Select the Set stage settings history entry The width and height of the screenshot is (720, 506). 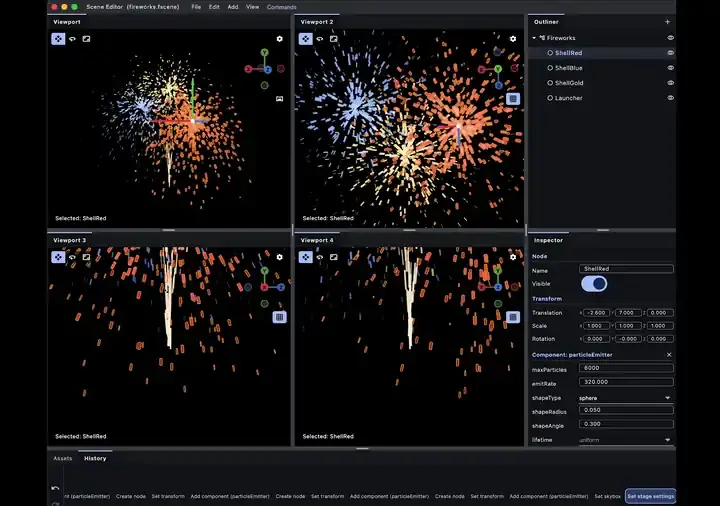651,496
